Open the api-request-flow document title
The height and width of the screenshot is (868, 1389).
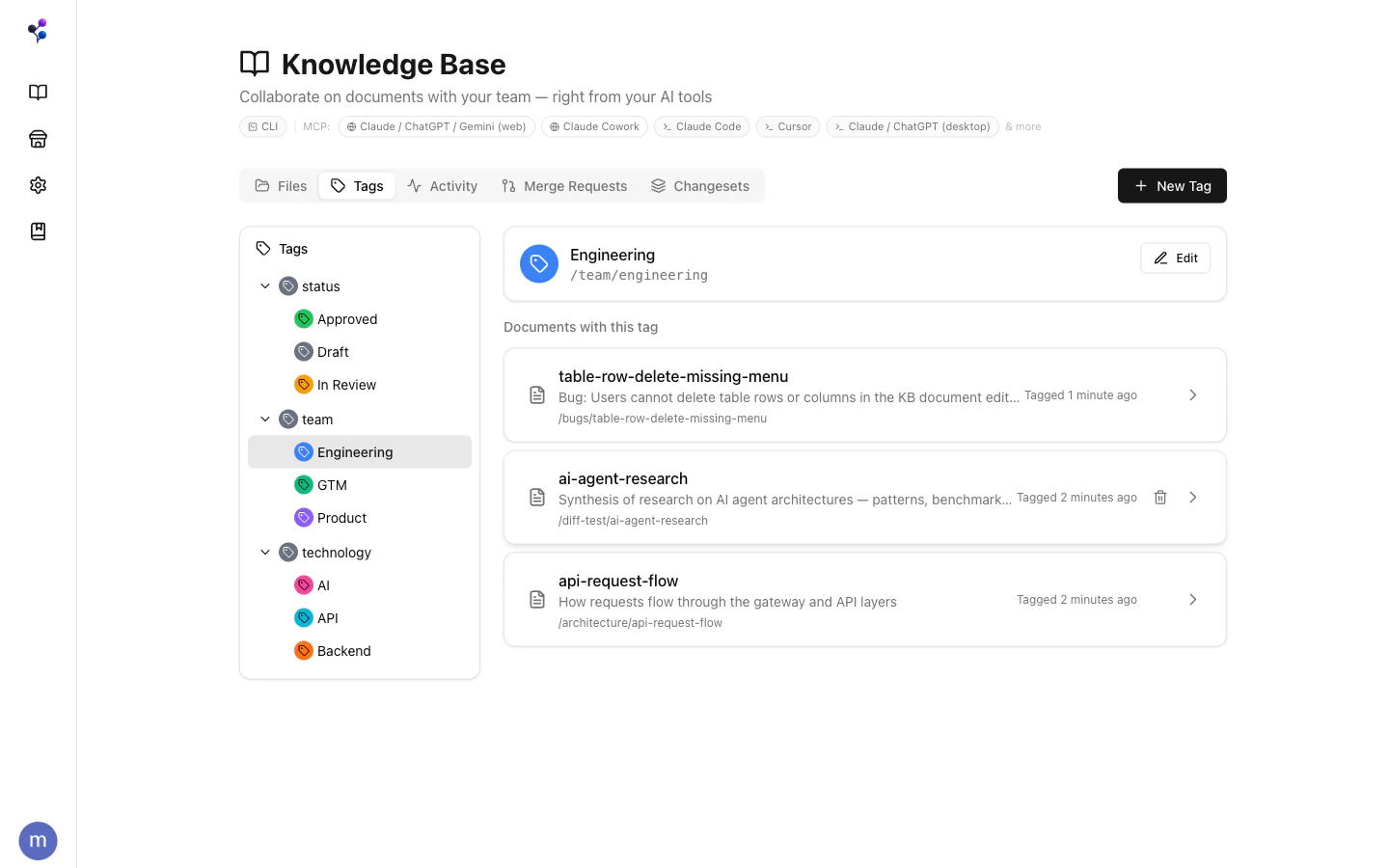click(618, 581)
